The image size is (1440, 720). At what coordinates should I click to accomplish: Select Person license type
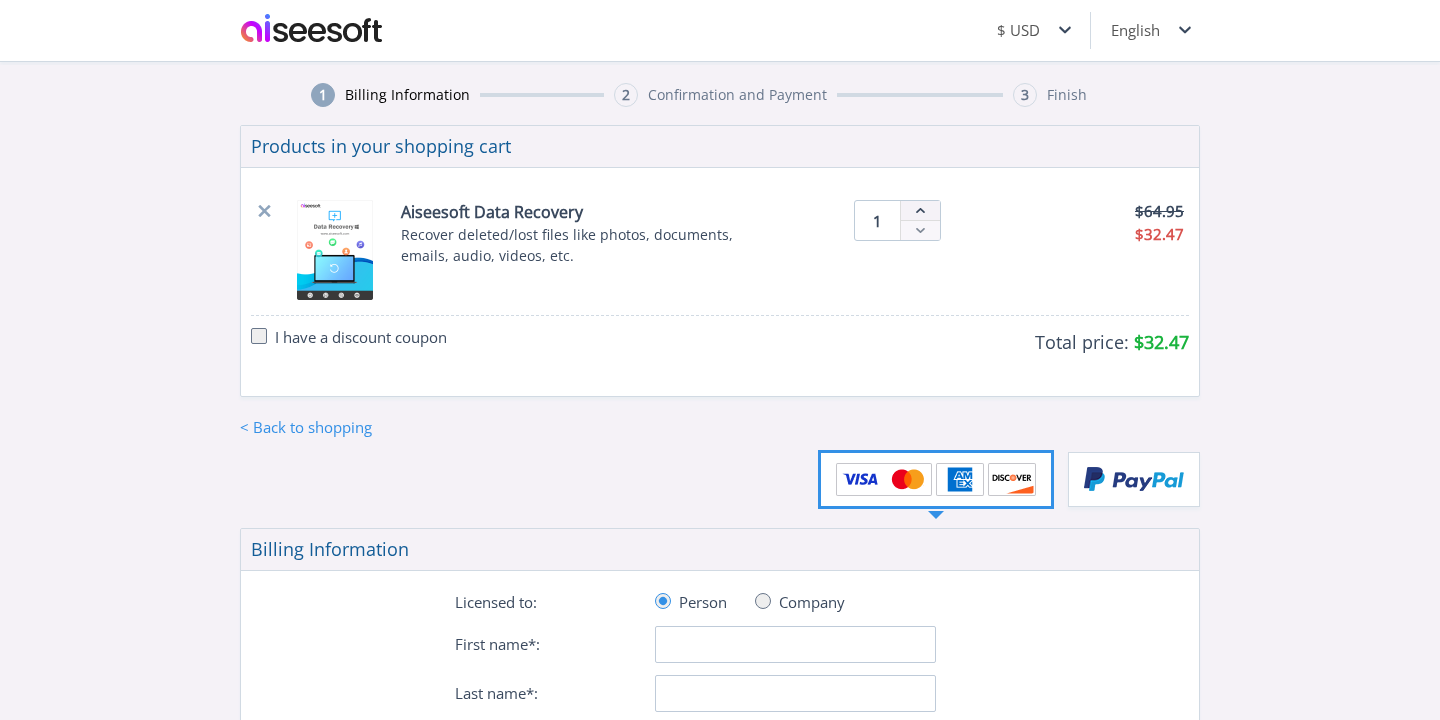(663, 601)
